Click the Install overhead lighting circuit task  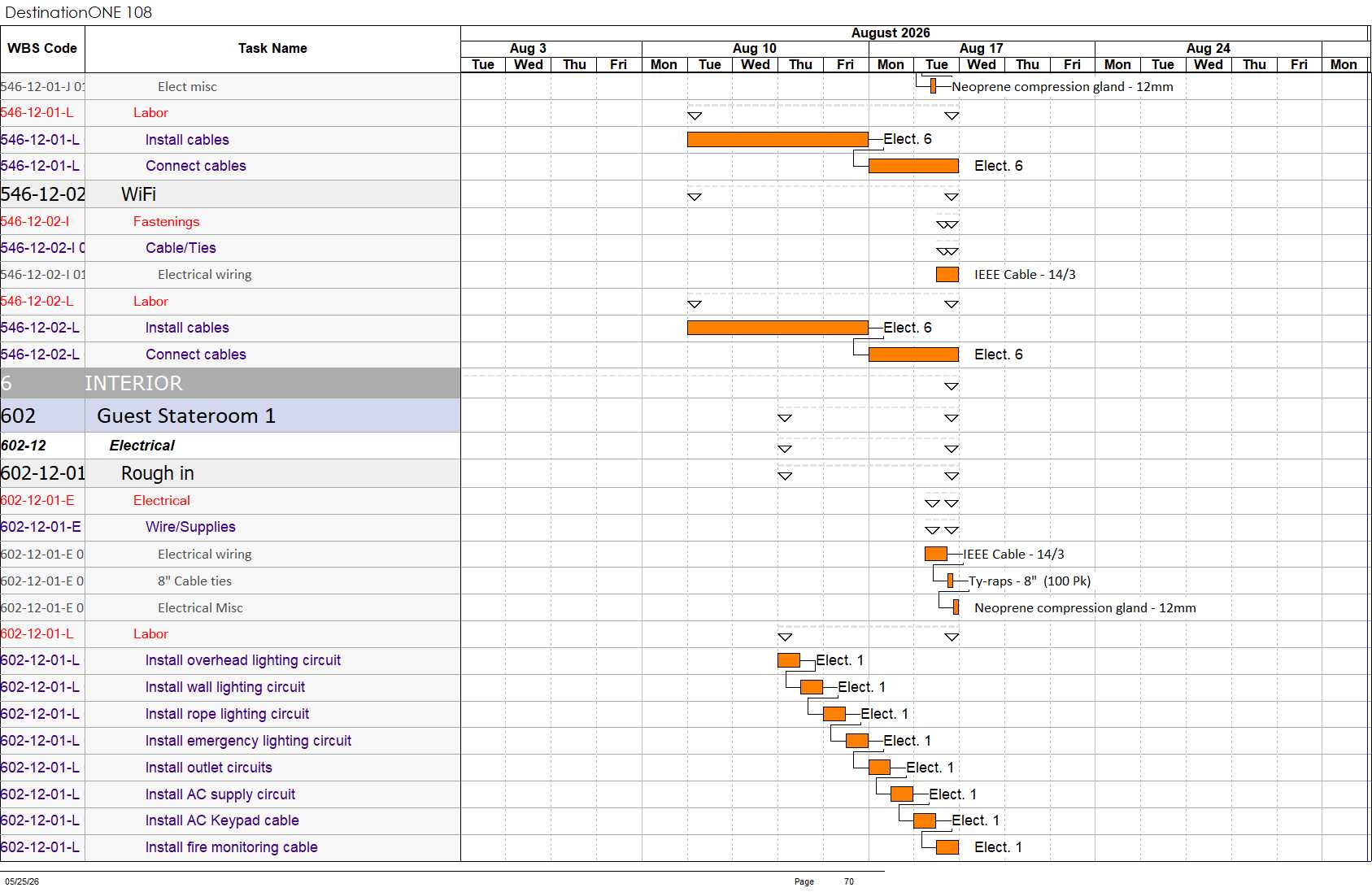click(x=242, y=660)
